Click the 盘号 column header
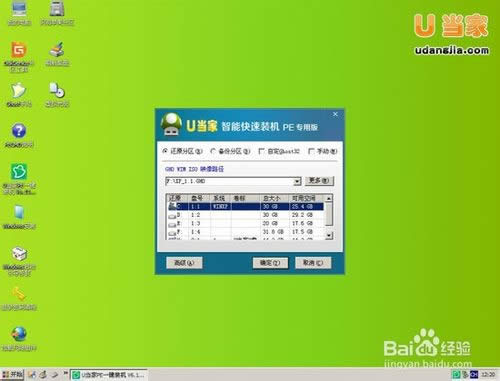 [199, 198]
